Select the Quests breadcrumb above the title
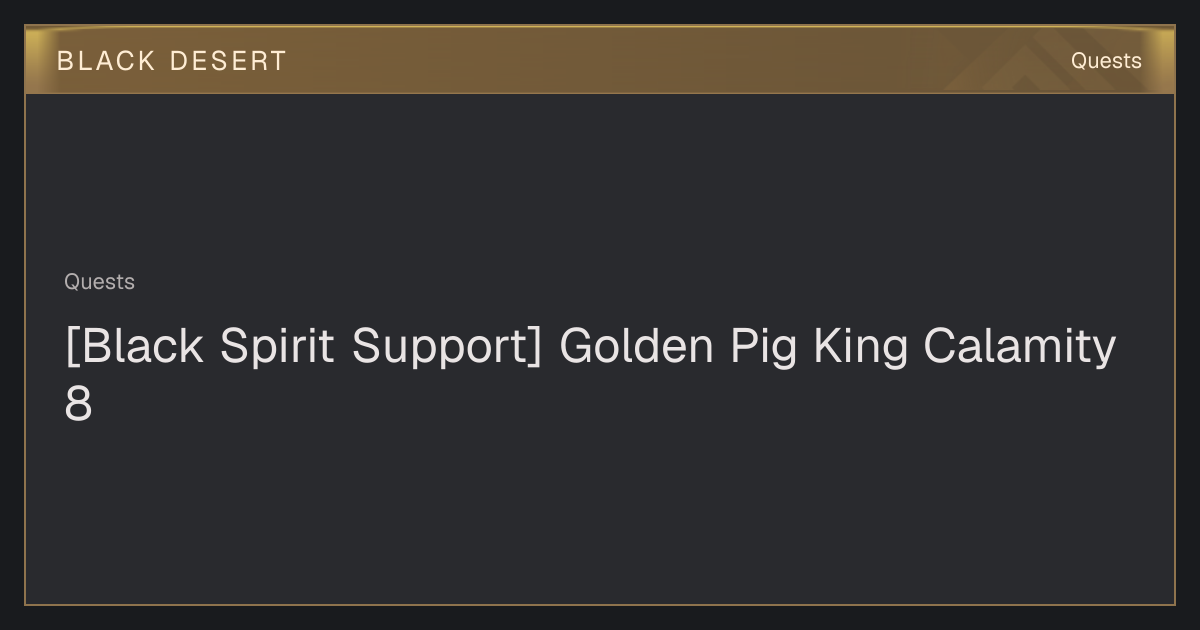Image resolution: width=1200 pixels, height=630 pixels. pyautogui.click(x=99, y=282)
